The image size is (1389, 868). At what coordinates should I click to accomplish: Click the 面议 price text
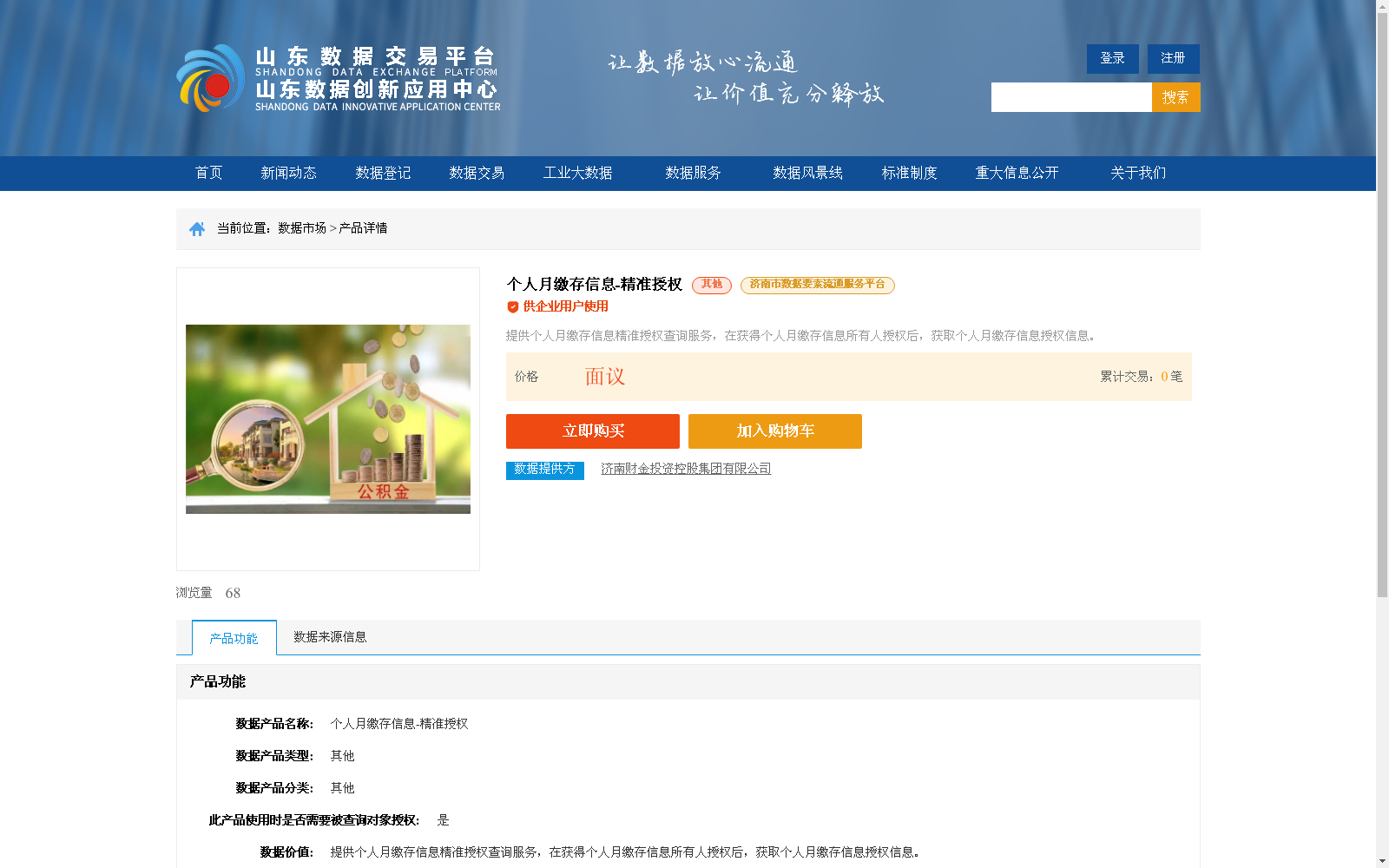(604, 377)
